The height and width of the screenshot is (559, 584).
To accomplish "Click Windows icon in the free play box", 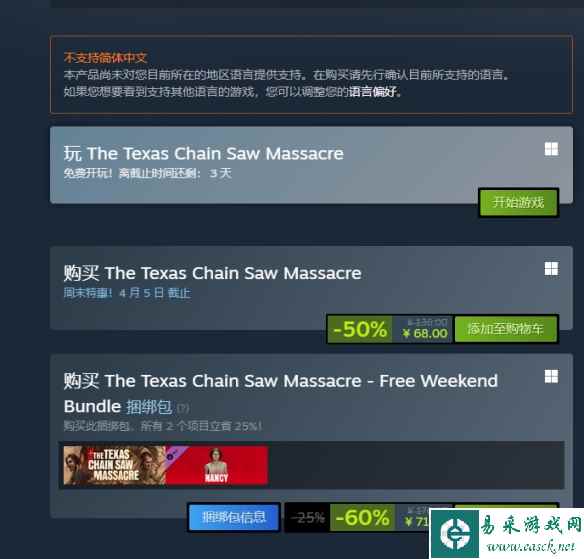I will click(x=551, y=149).
